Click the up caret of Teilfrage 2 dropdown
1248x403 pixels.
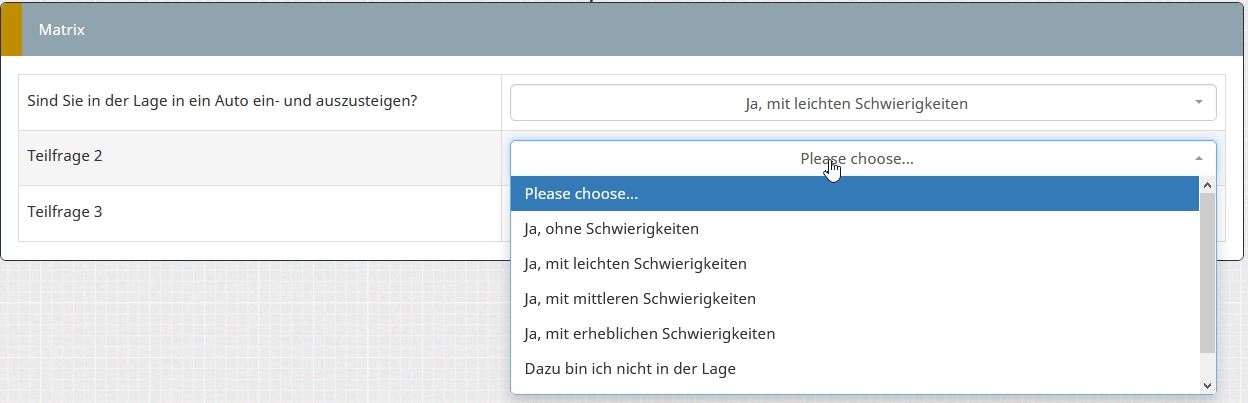(x=1198, y=158)
